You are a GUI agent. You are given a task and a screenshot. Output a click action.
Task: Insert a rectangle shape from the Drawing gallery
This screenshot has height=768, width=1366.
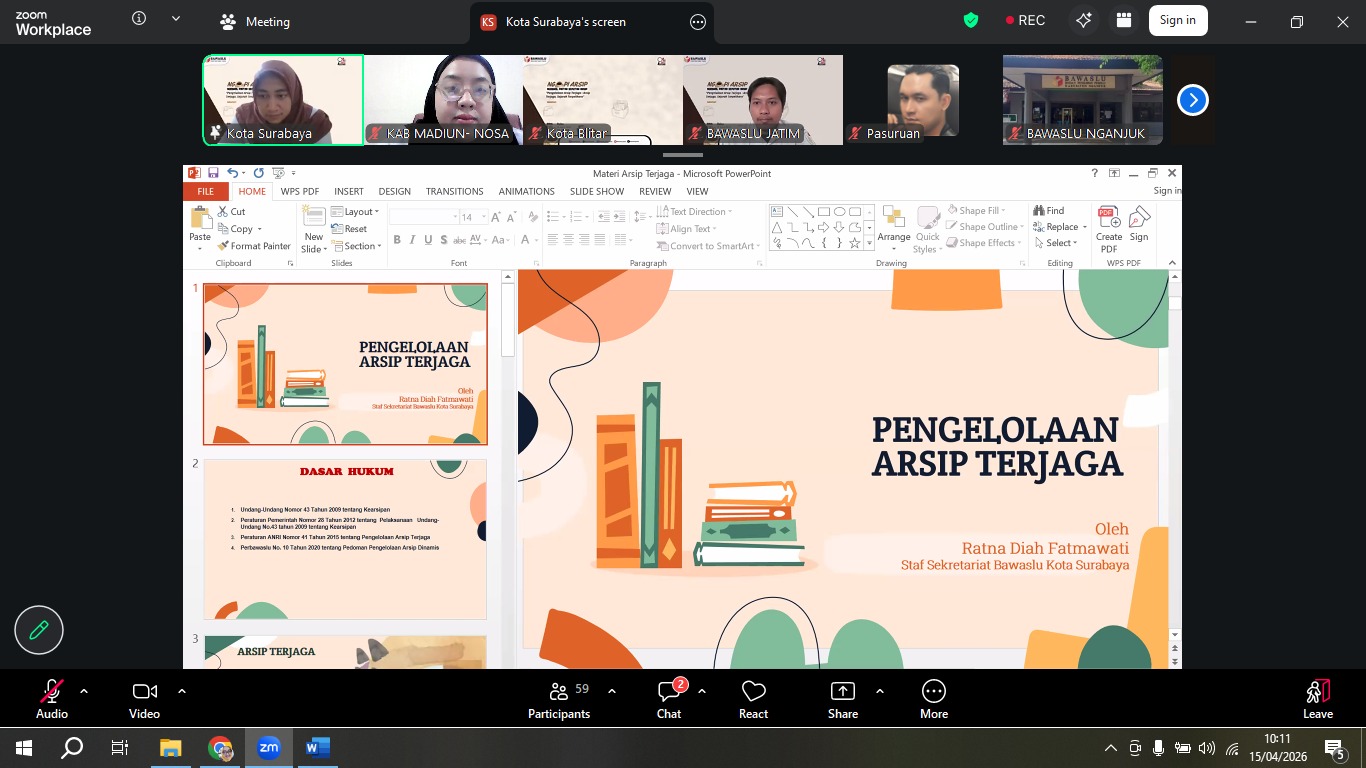coord(824,212)
